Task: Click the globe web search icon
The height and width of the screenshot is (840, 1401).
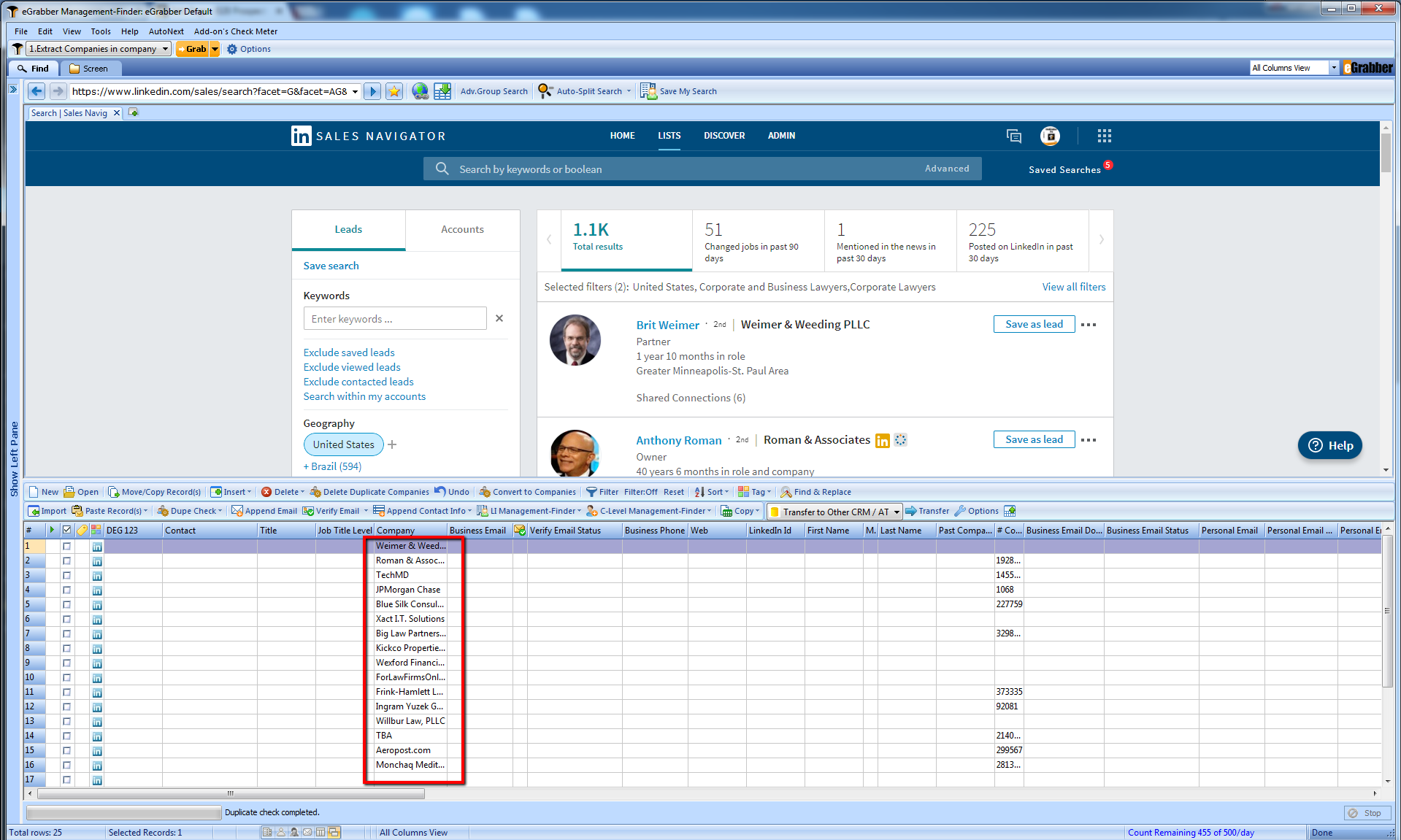Action: click(420, 91)
